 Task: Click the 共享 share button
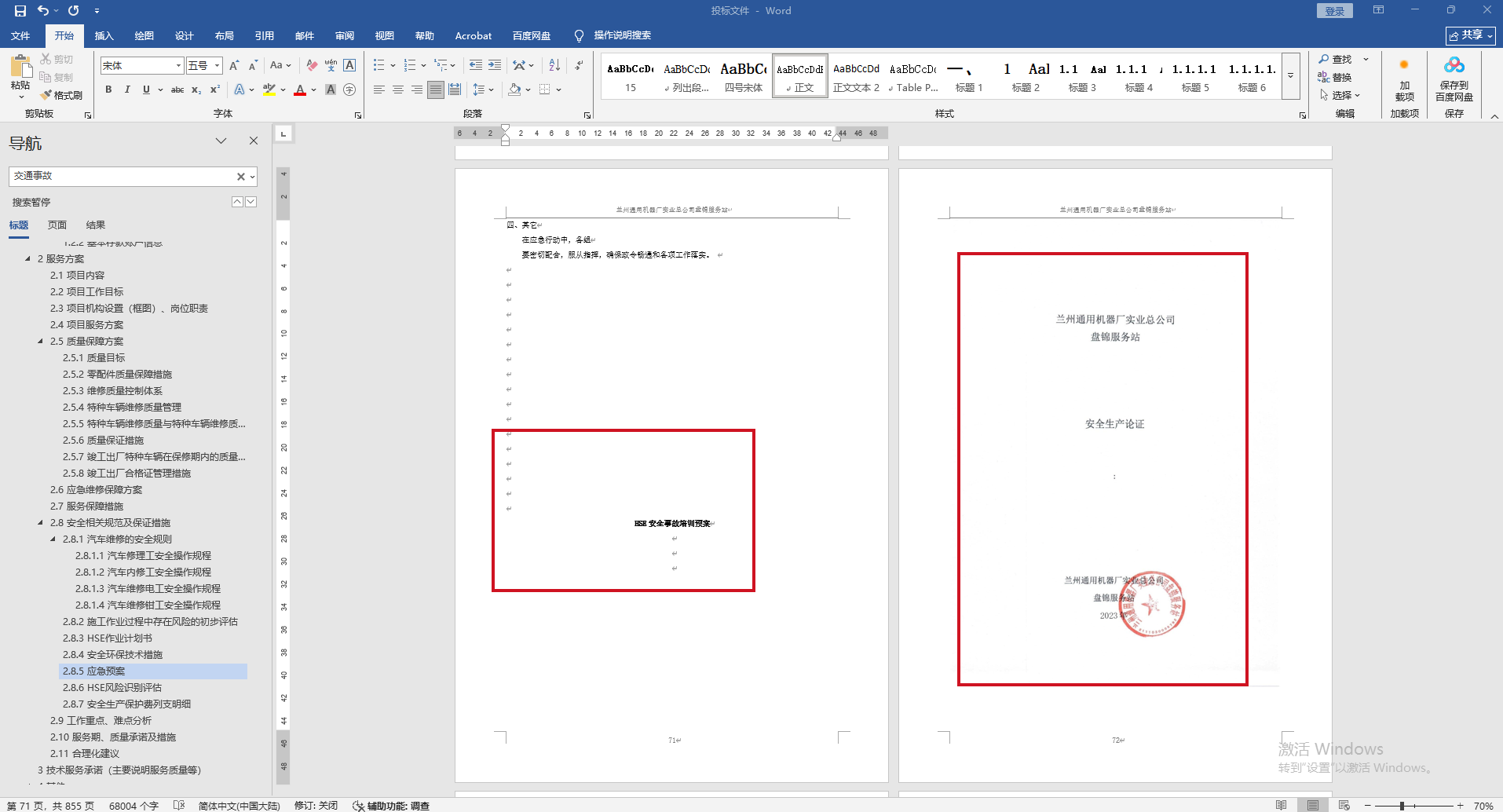tap(1470, 35)
